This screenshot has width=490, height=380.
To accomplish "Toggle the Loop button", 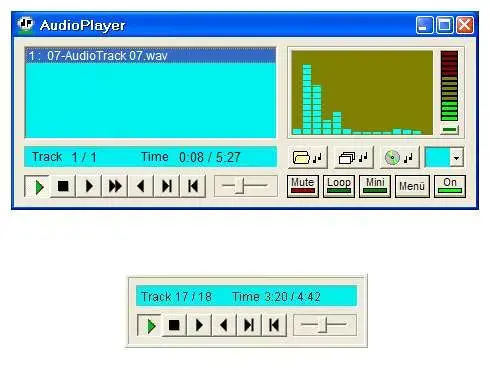I will pos(339,186).
